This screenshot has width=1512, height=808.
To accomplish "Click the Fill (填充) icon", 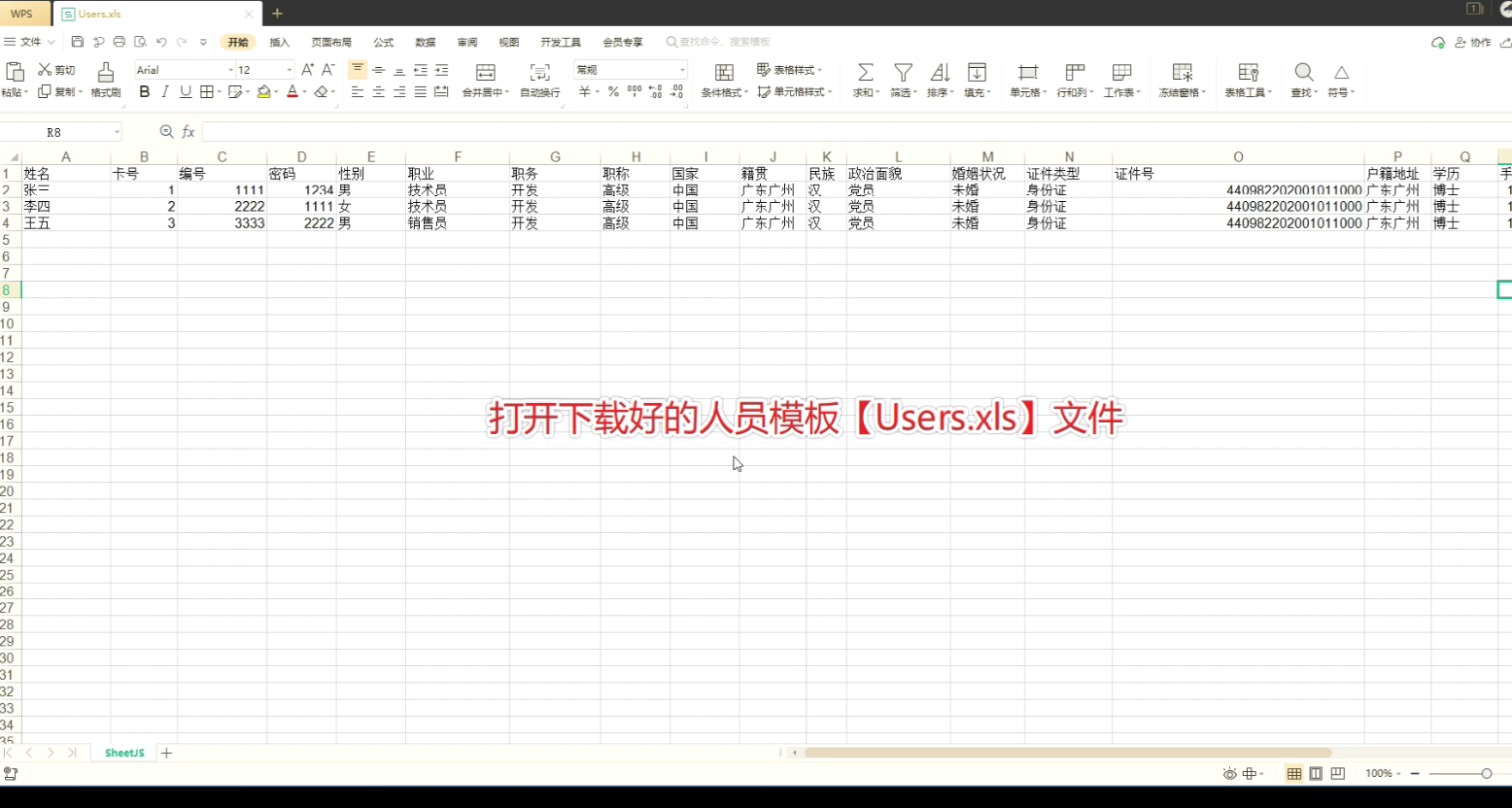I will [x=977, y=73].
